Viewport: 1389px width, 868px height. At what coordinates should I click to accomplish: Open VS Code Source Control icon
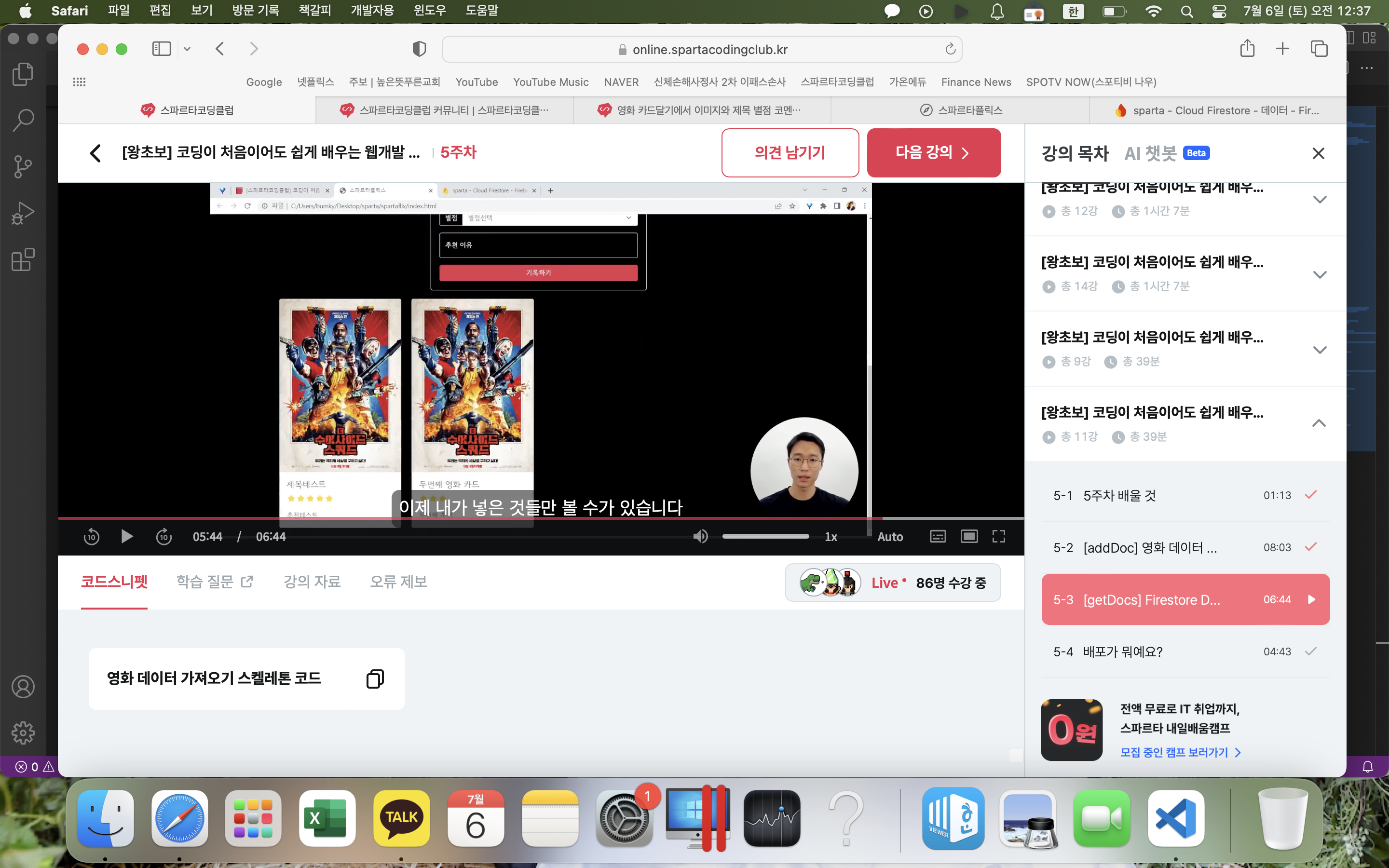23,166
